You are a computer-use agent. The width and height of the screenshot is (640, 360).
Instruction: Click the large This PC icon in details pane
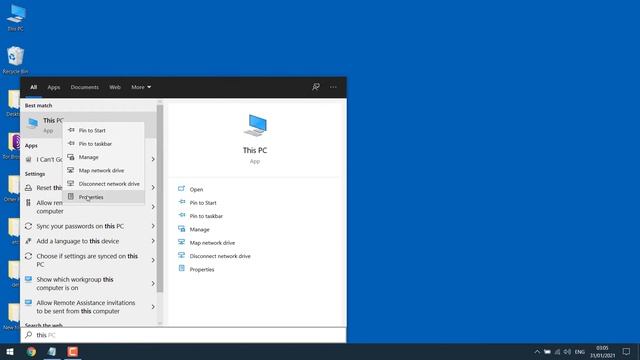(255, 125)
